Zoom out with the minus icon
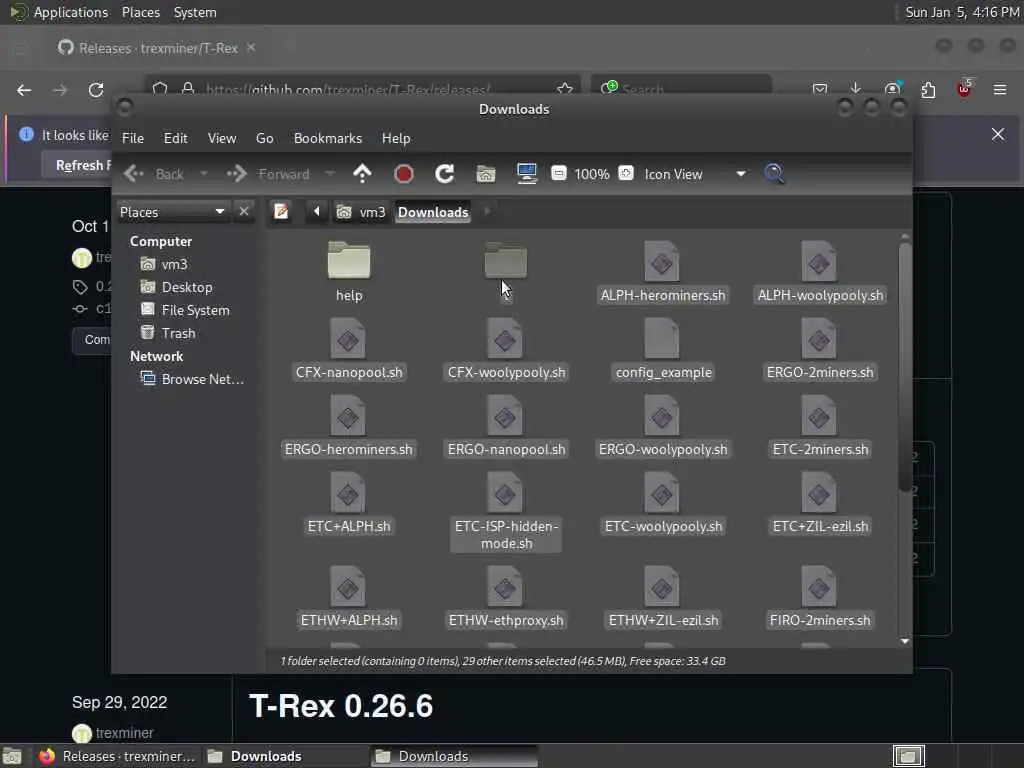This screenshot has width=1024, height=768. [558, 173]
